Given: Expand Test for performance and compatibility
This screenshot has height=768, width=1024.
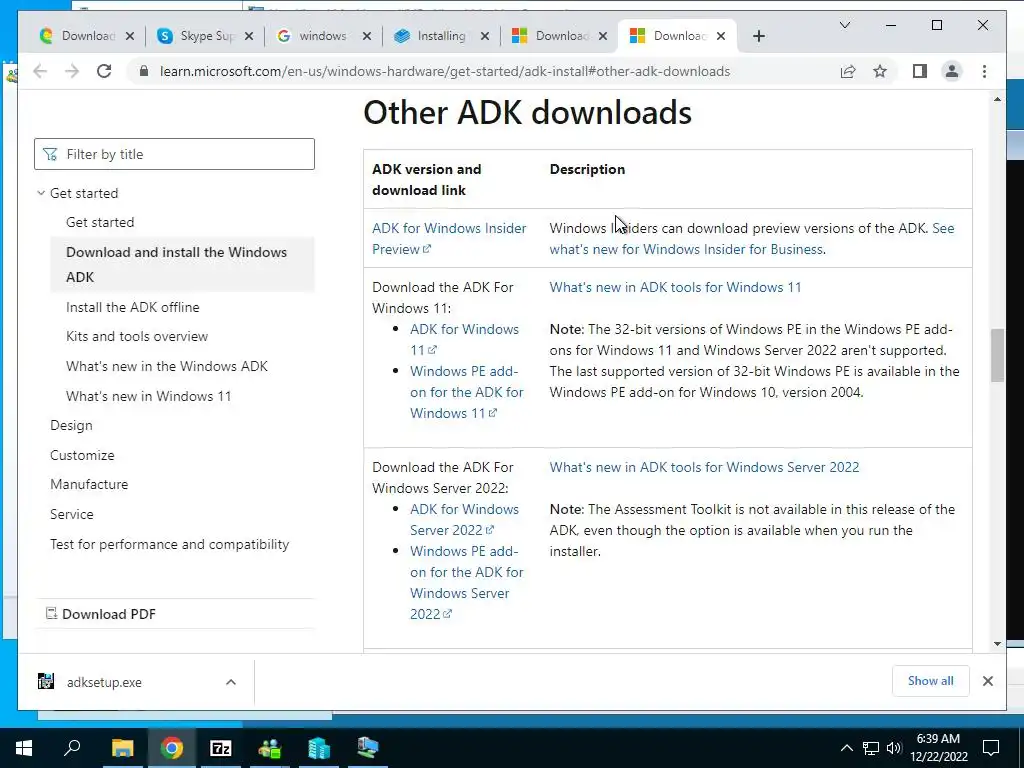Looking at the screenshot, I should coord(170,545).
